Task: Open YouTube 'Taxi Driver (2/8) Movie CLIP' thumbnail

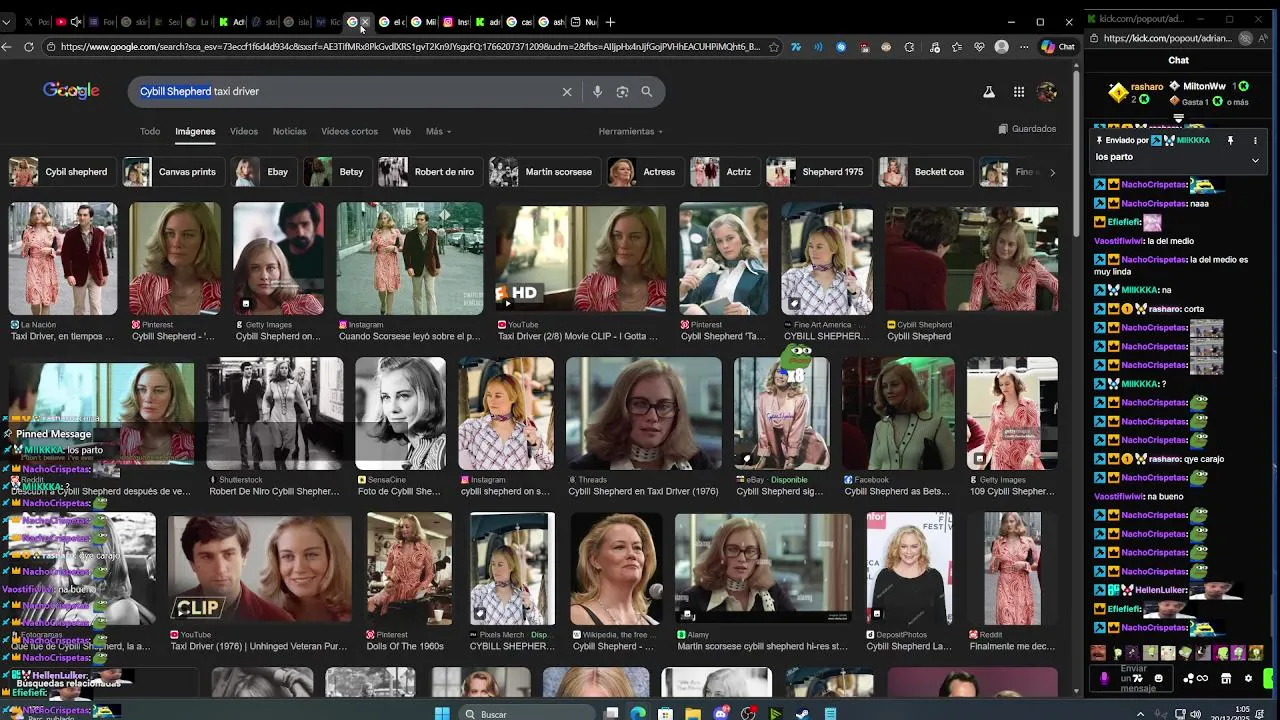Action: pyautogui.click(x=580, y=259)
